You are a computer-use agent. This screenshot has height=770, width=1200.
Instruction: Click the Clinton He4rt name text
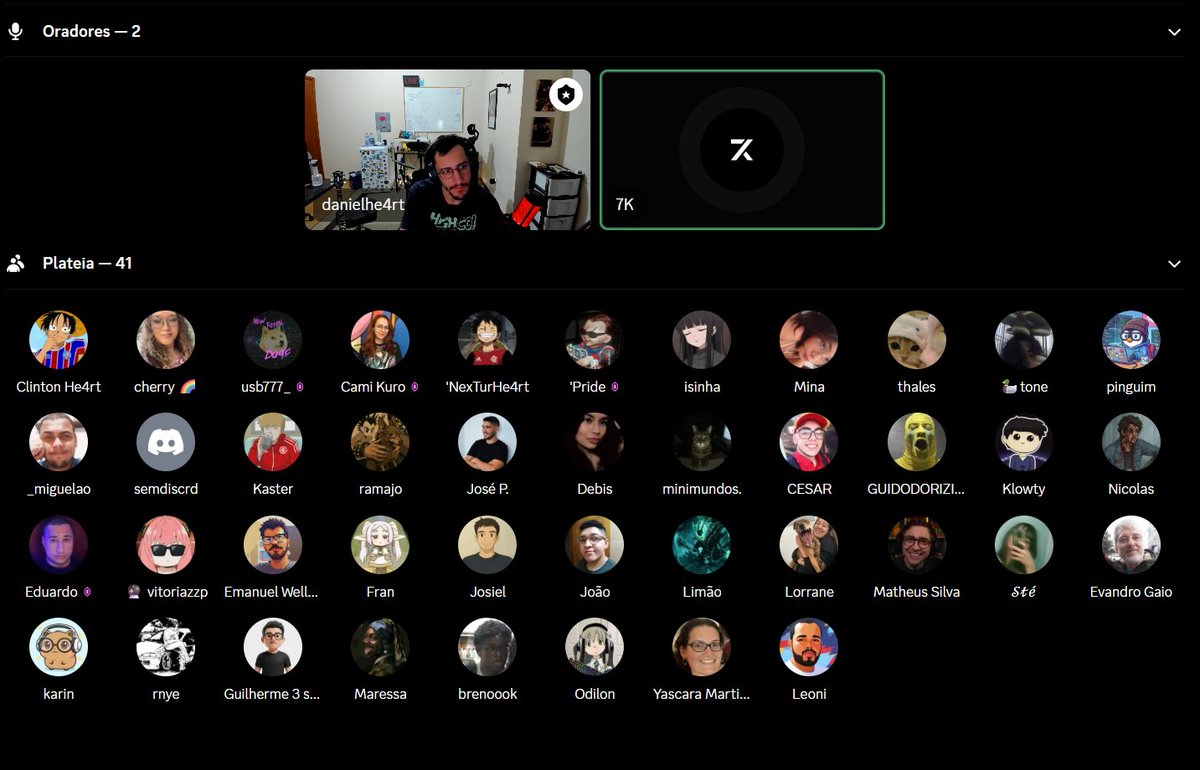(59, 387)
